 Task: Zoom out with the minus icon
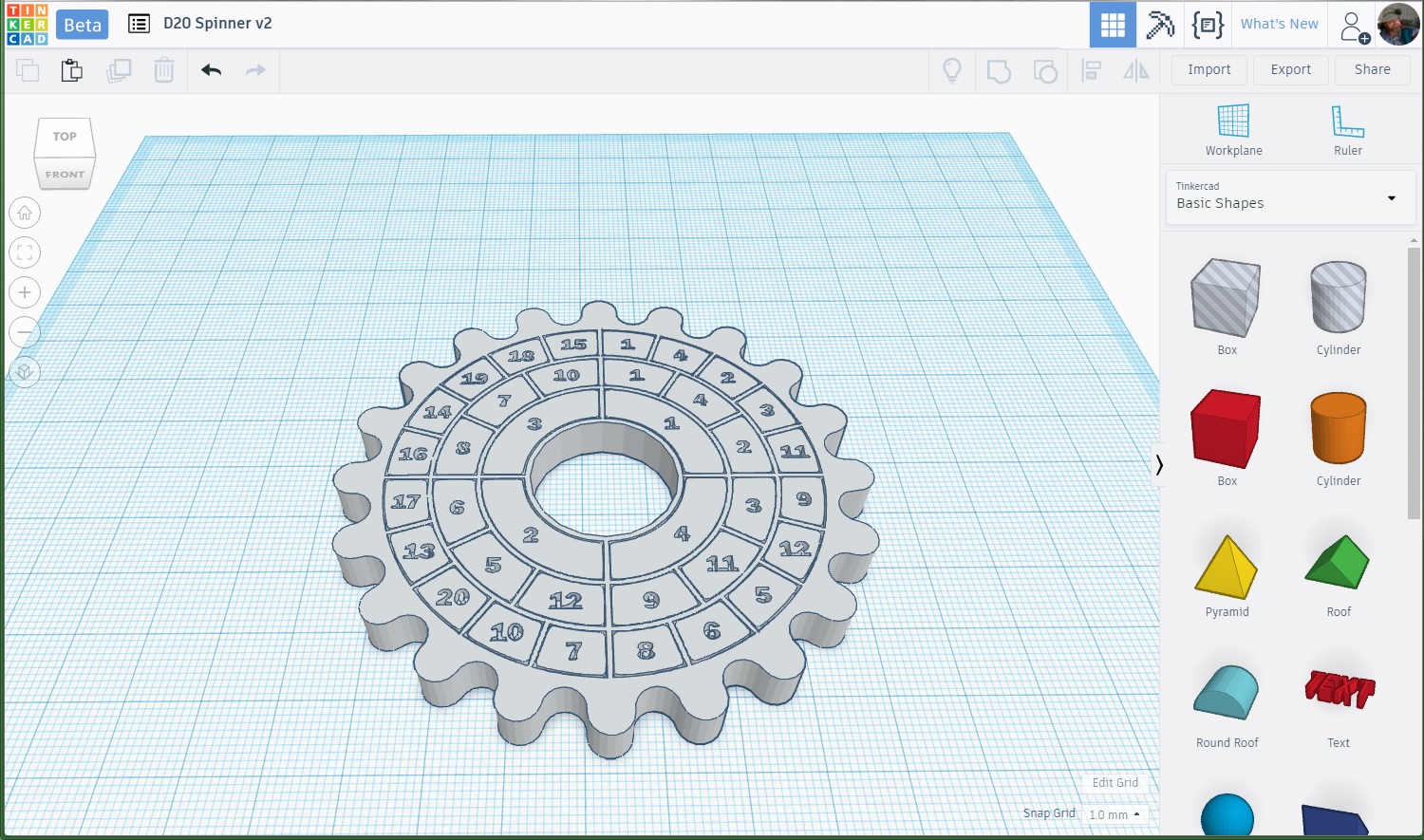(x=25, y=332)
